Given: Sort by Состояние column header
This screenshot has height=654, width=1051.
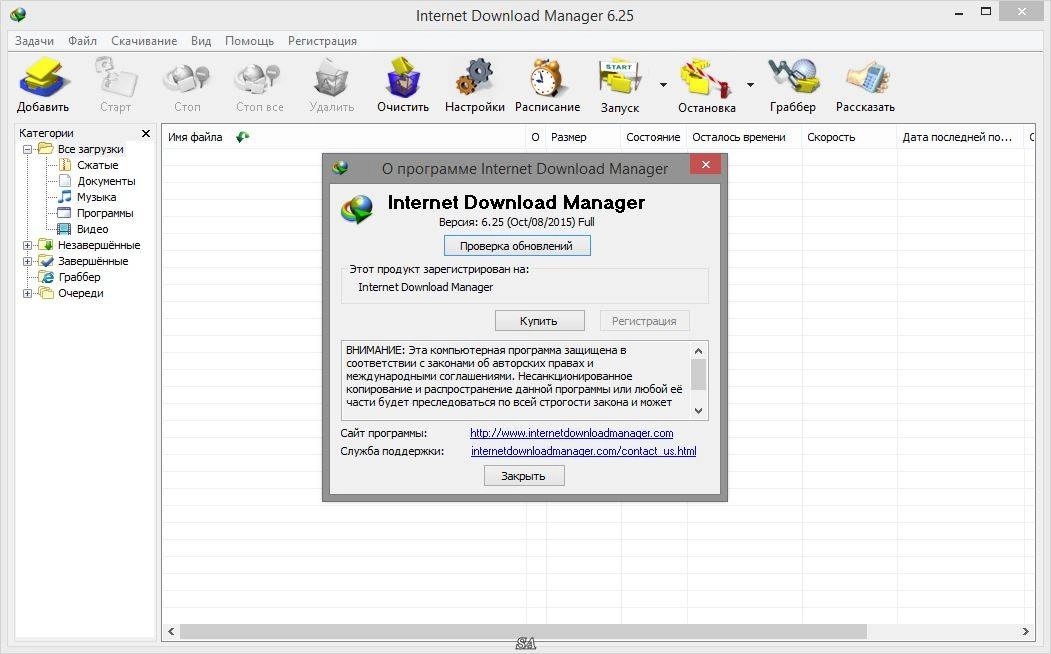Looking at the screenshot, I should pyautogui.click(x=654, y=137).
